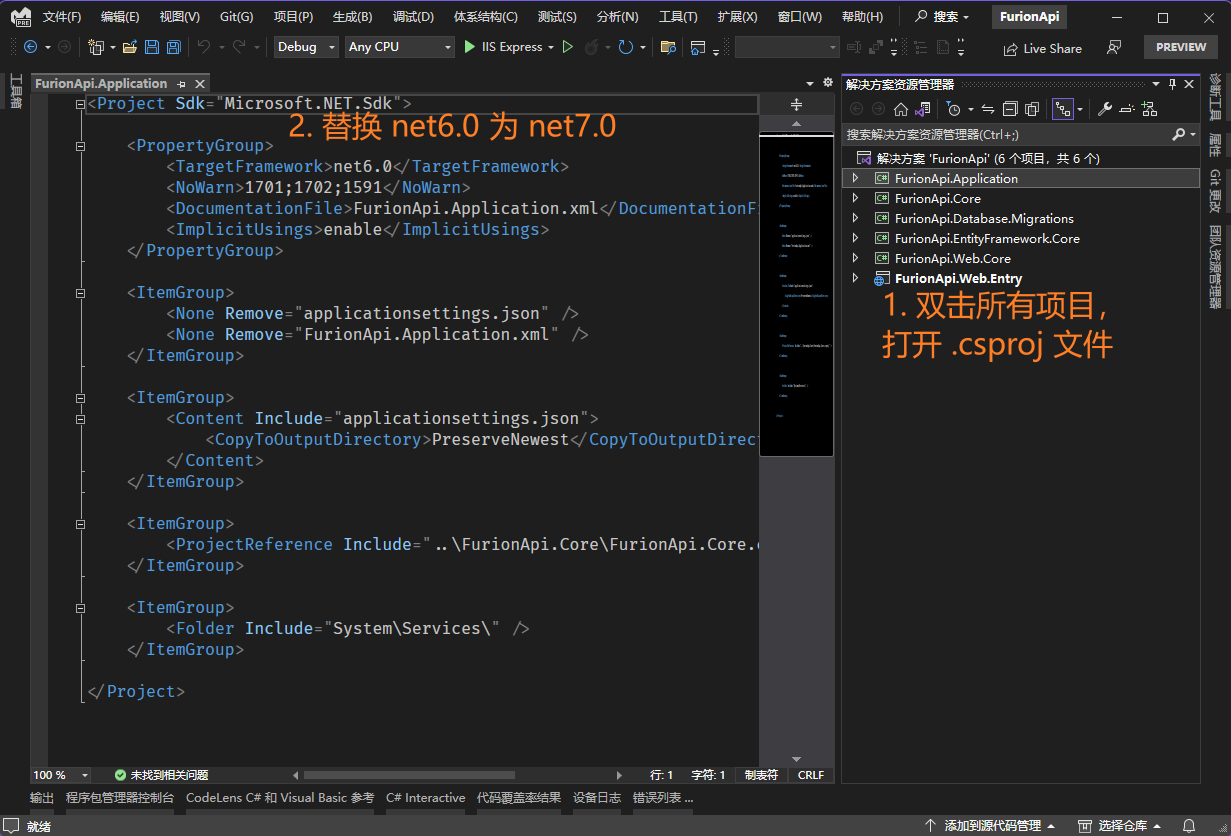
Task: Expand the FurionApi.Core project node
Action: [x=855, y=198]
